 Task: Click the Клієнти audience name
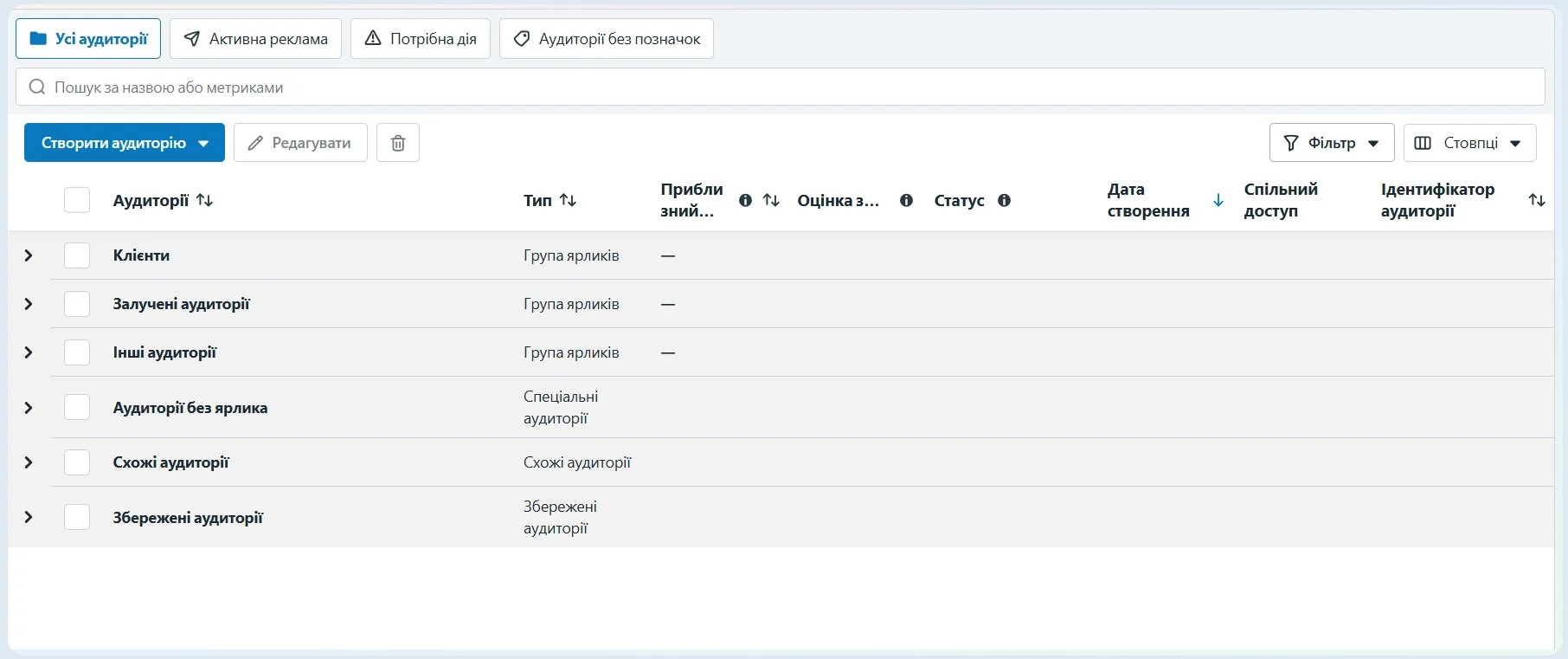coord(141,255)
